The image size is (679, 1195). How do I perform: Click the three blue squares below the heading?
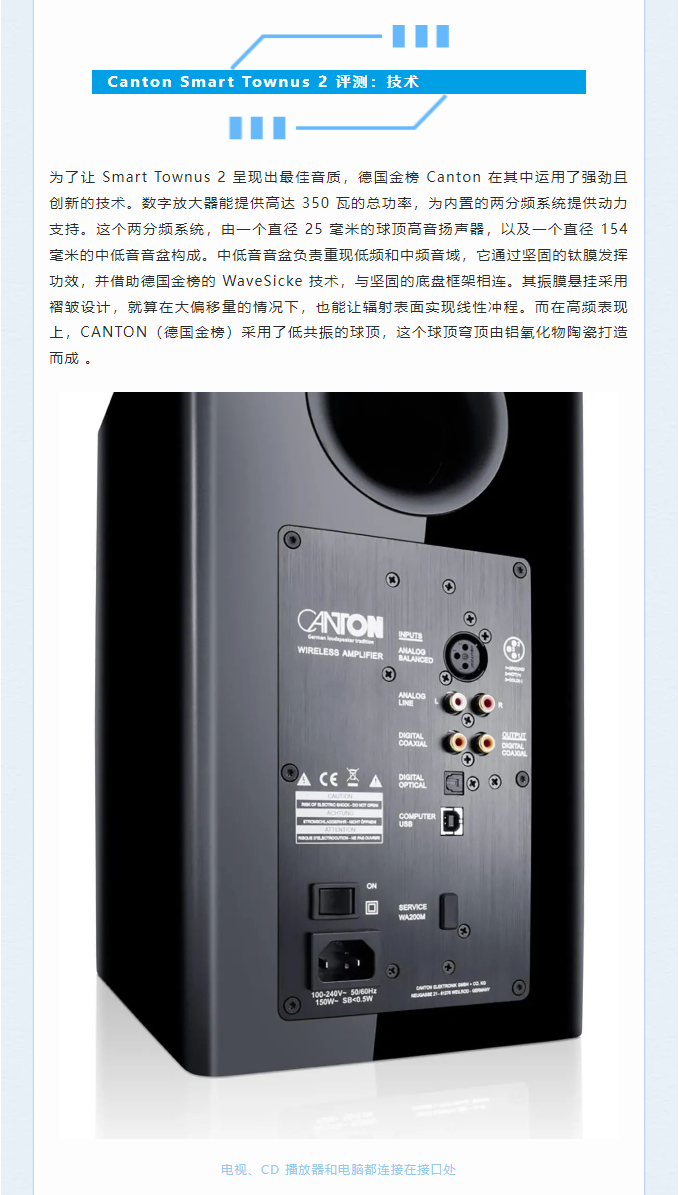tap(258, 127)
